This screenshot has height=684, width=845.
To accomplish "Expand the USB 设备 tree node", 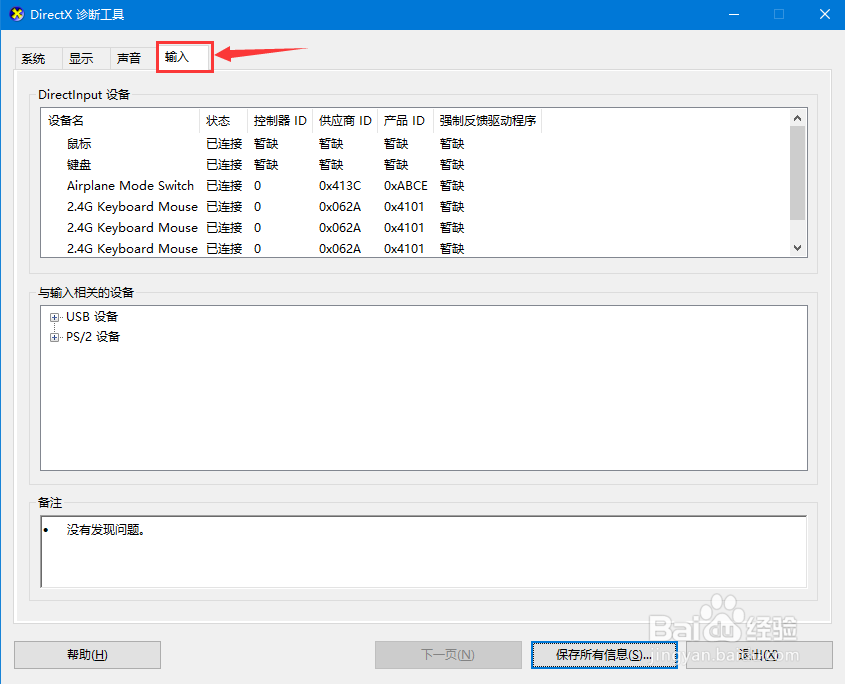I will point(53,316).
